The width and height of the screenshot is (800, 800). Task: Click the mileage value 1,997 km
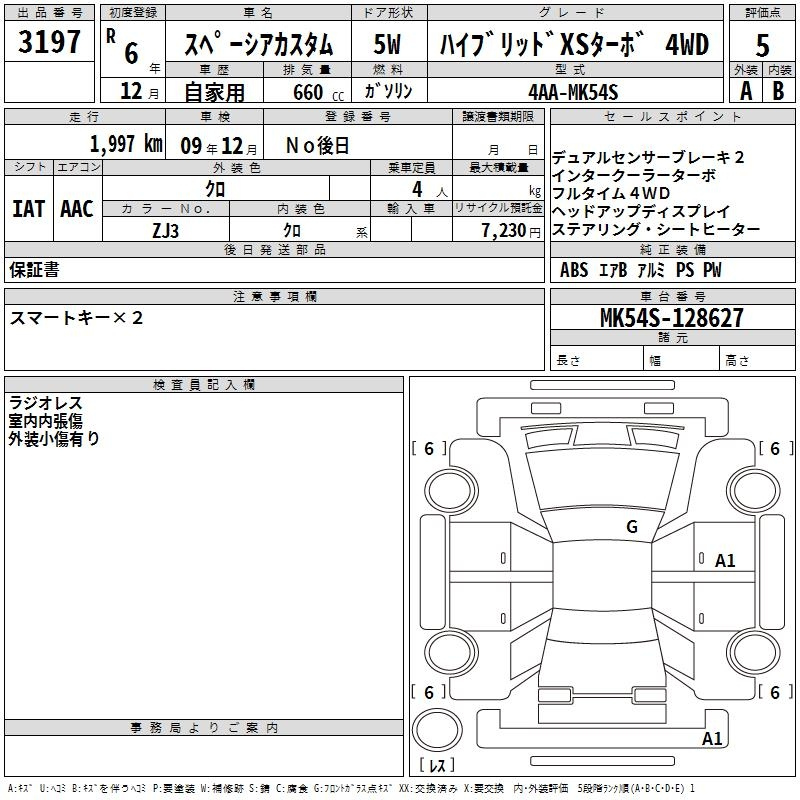click(x=126, y=144)
